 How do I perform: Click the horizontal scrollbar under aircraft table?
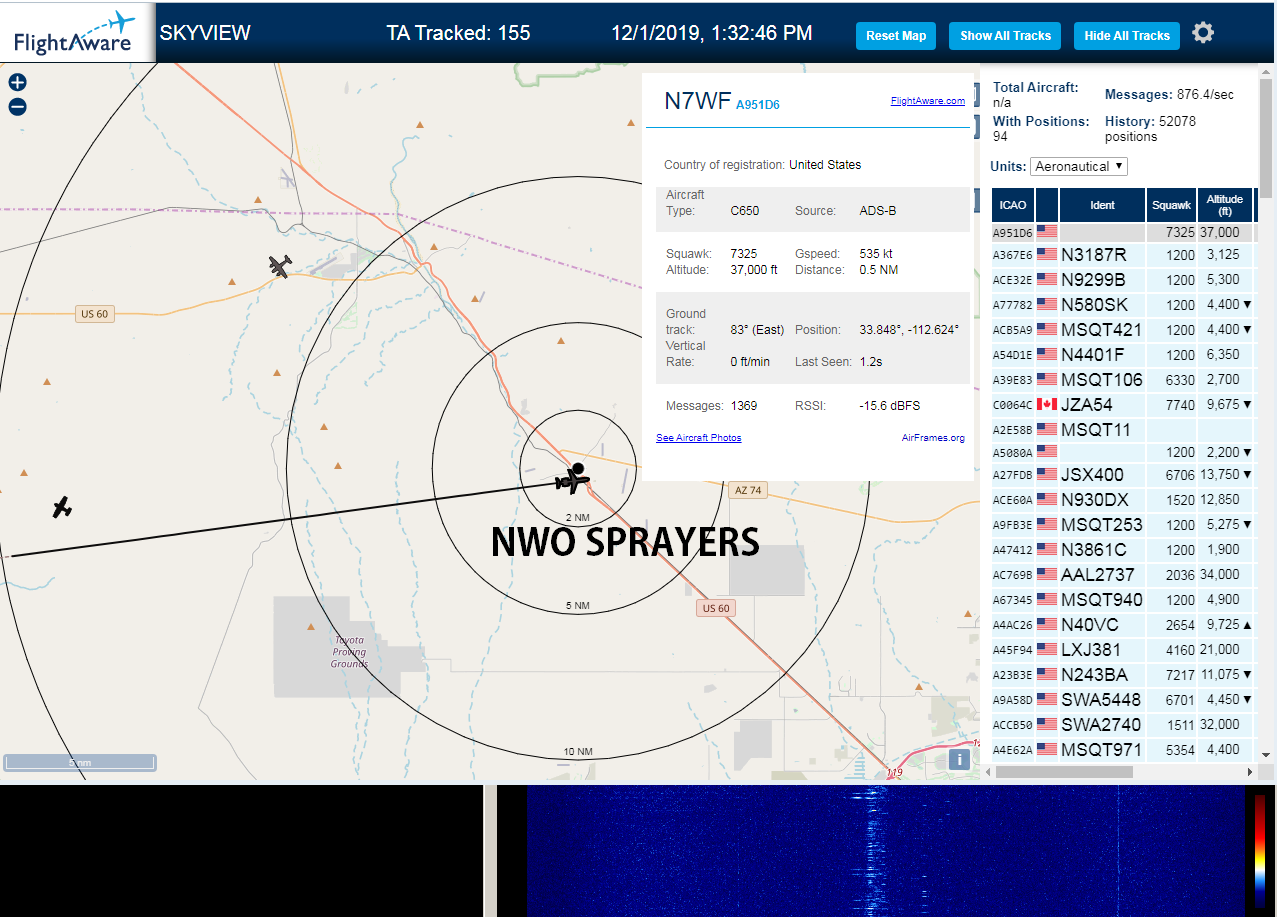click(1064, 772)
